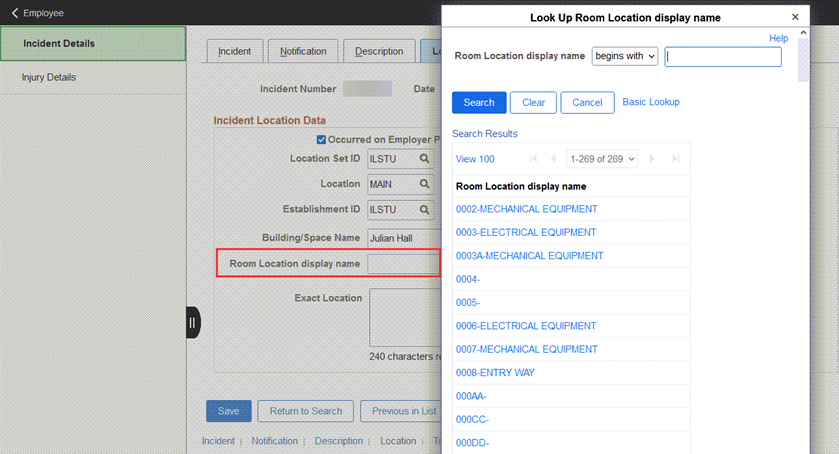Switch to the Notification tab
The image size is (839, 454).
303,51
